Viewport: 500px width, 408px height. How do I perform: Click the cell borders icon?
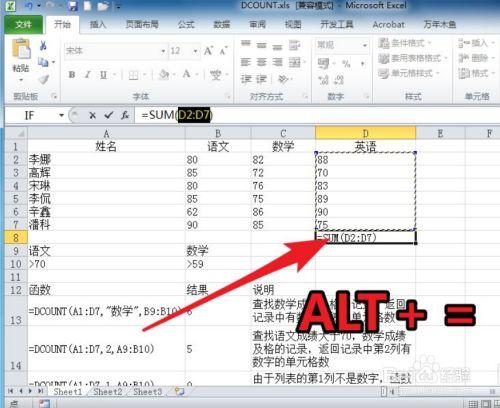coord(134,75)
